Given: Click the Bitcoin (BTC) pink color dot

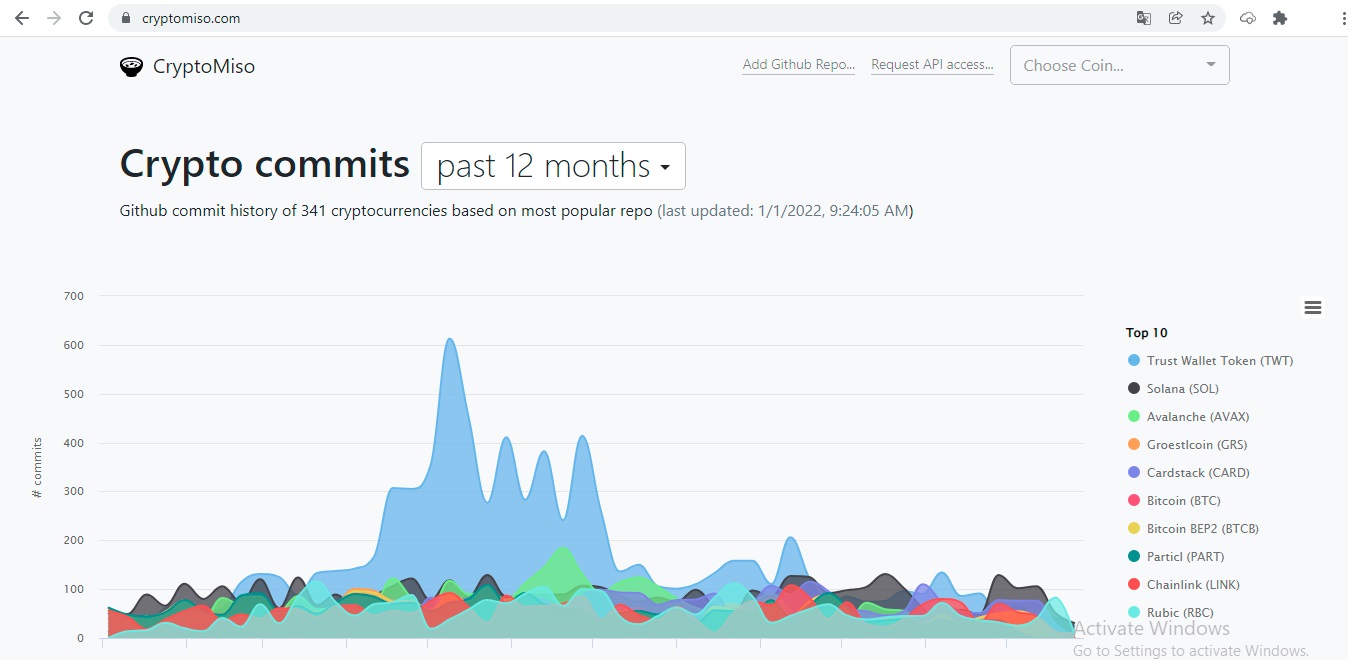Looking at the screenshot, I should coord(1134,501).
